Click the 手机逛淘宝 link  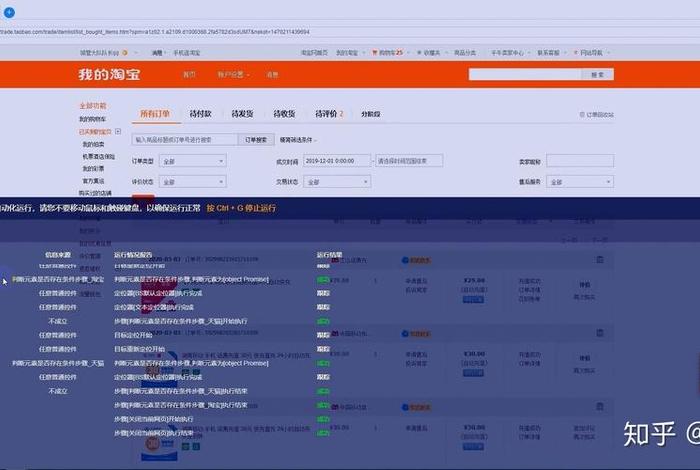click(187, 53)
